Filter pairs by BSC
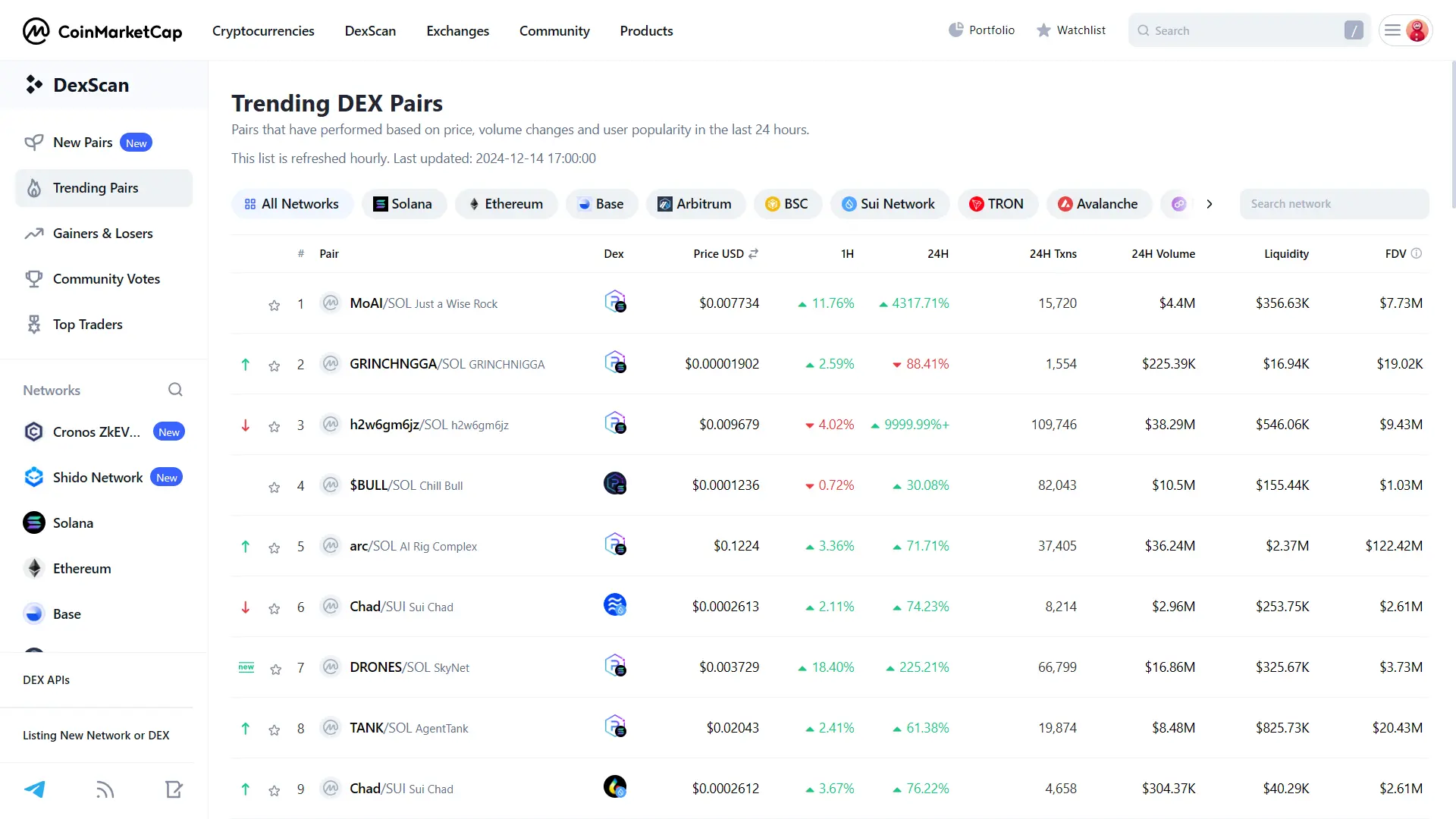 (x=787, y=204)
